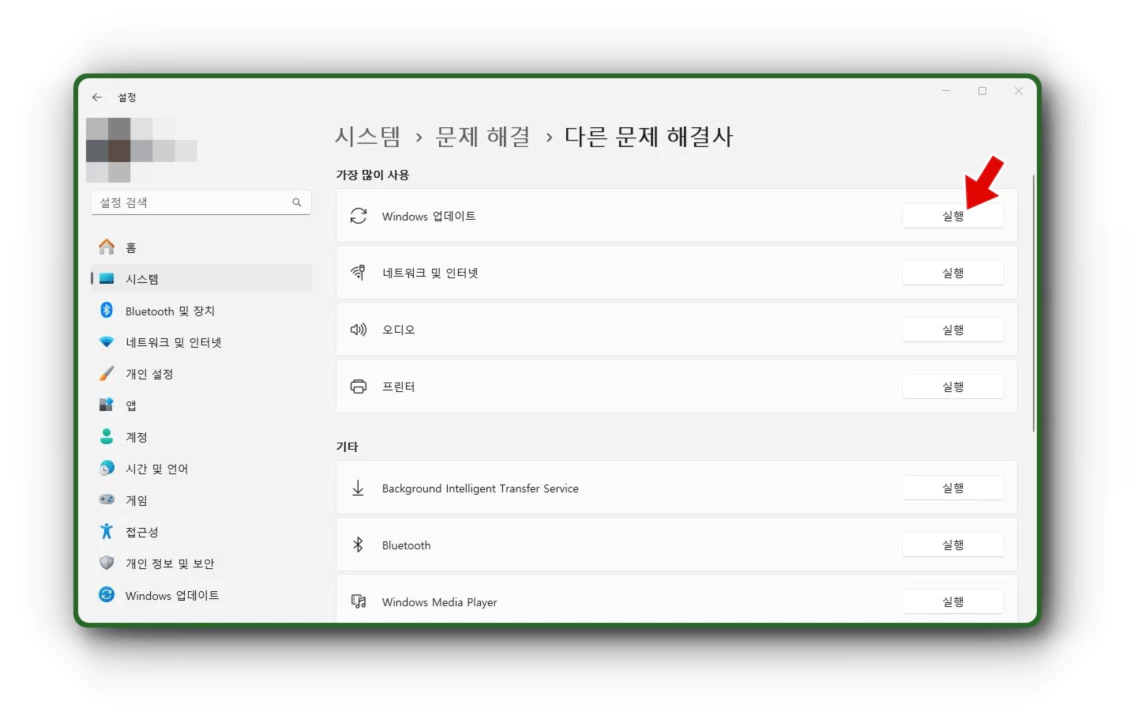Image resolution: width=1134 pixels, height=720 pixels.
Task: Click the 네트워크 및 인터넷 sidebar wifi icon
Action: pyautogui.click(x=106, y=342)
